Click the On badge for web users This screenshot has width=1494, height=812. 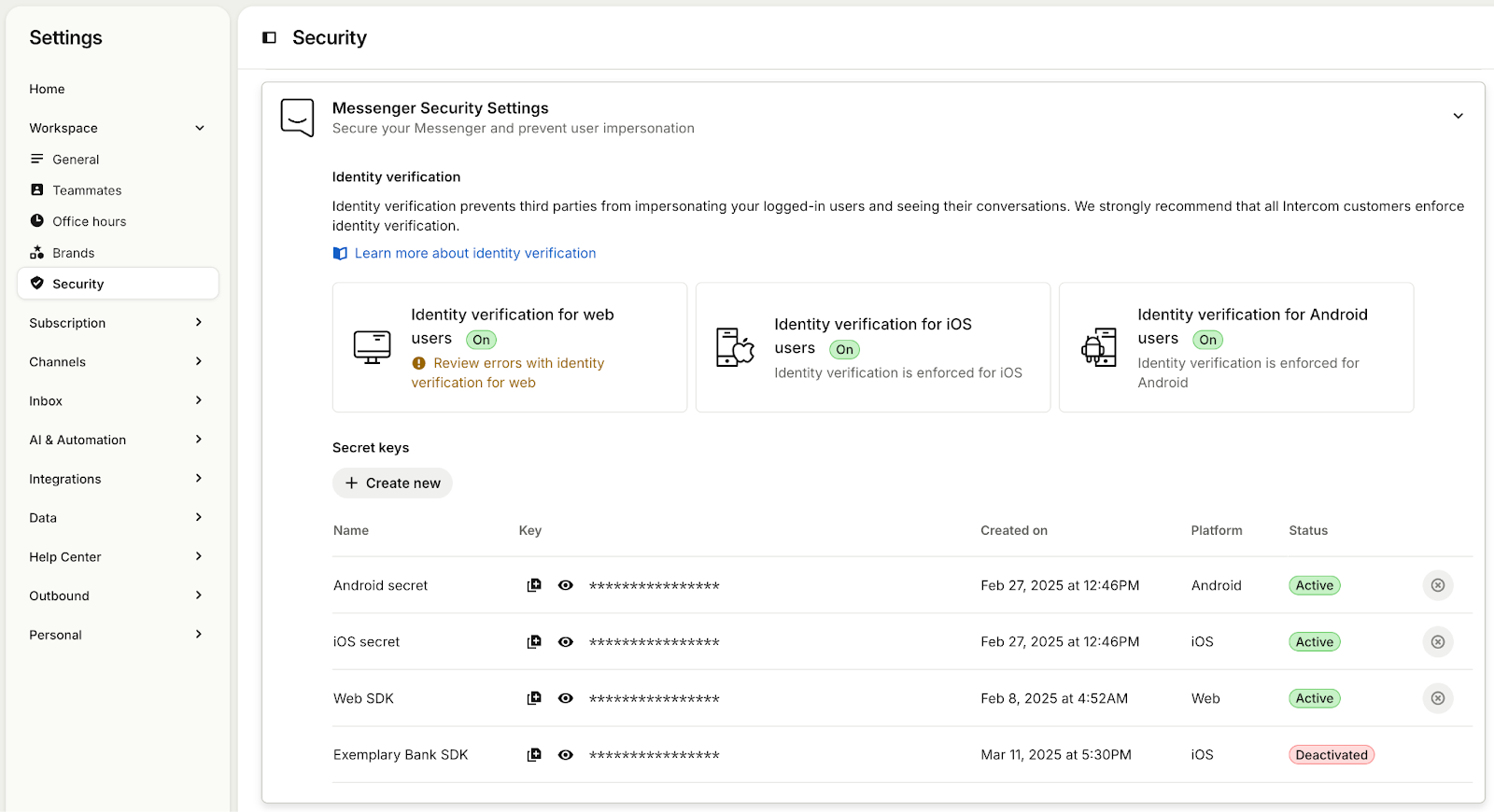click(481, 340)
